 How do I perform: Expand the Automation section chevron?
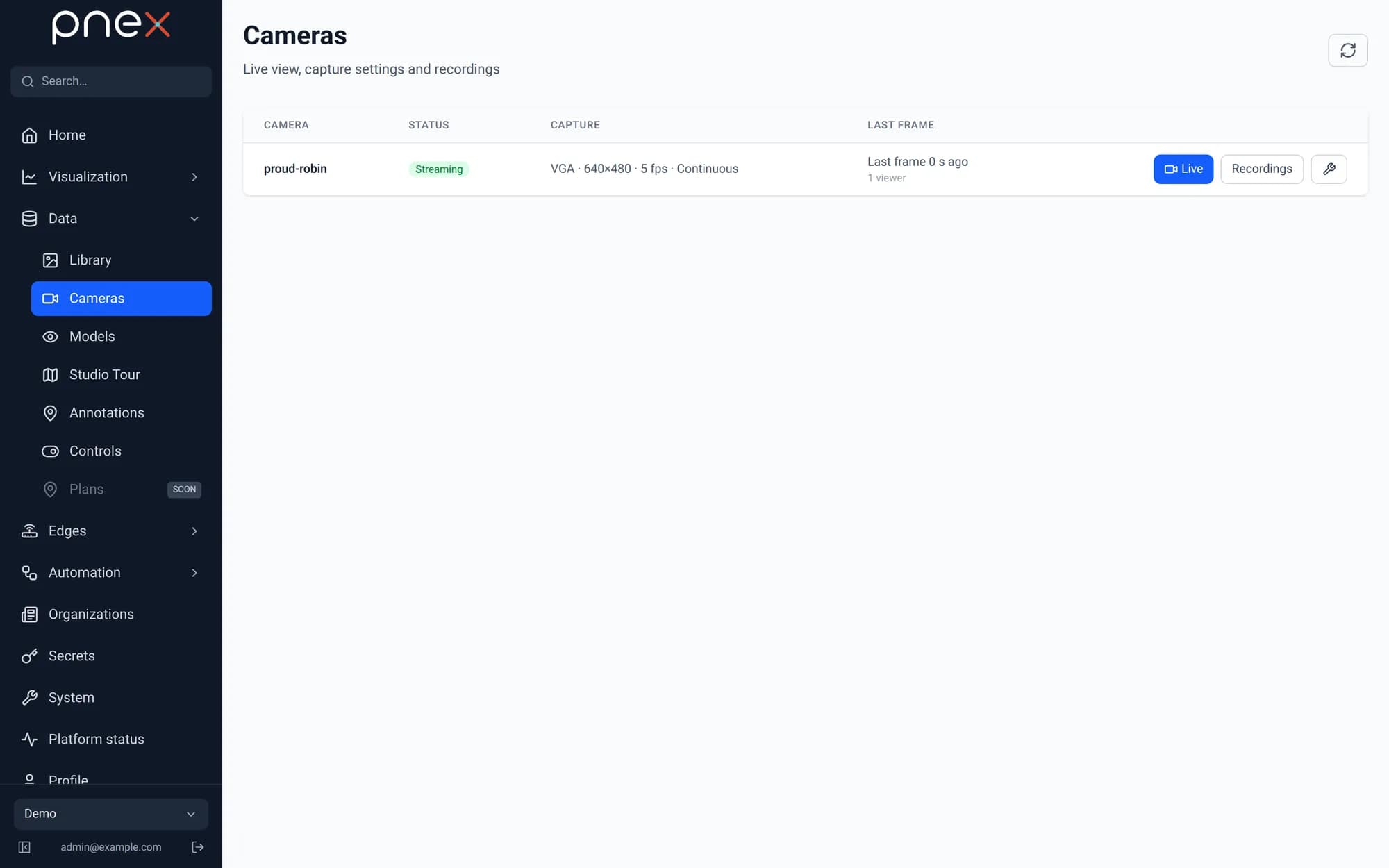(x=194, y=573)
